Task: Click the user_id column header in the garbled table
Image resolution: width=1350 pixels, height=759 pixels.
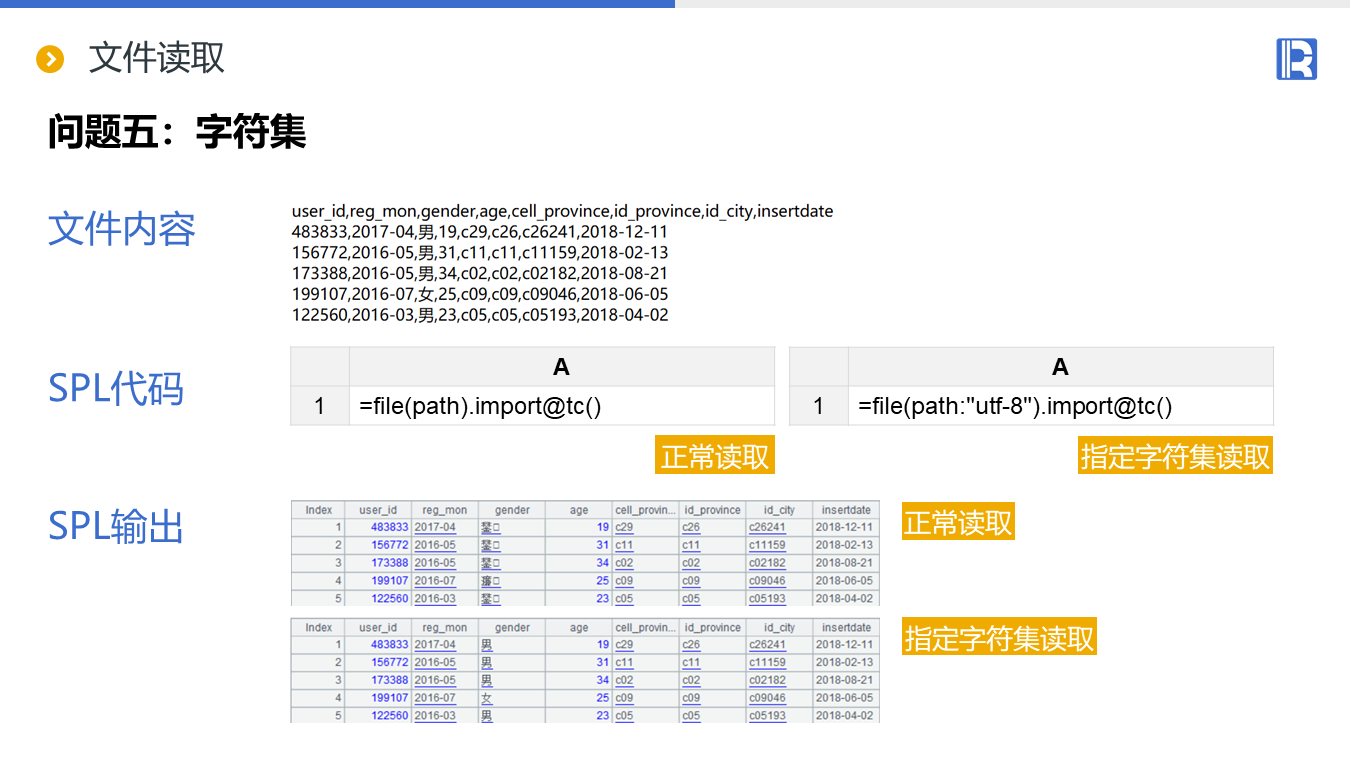Action: click(x=378, y=510)
